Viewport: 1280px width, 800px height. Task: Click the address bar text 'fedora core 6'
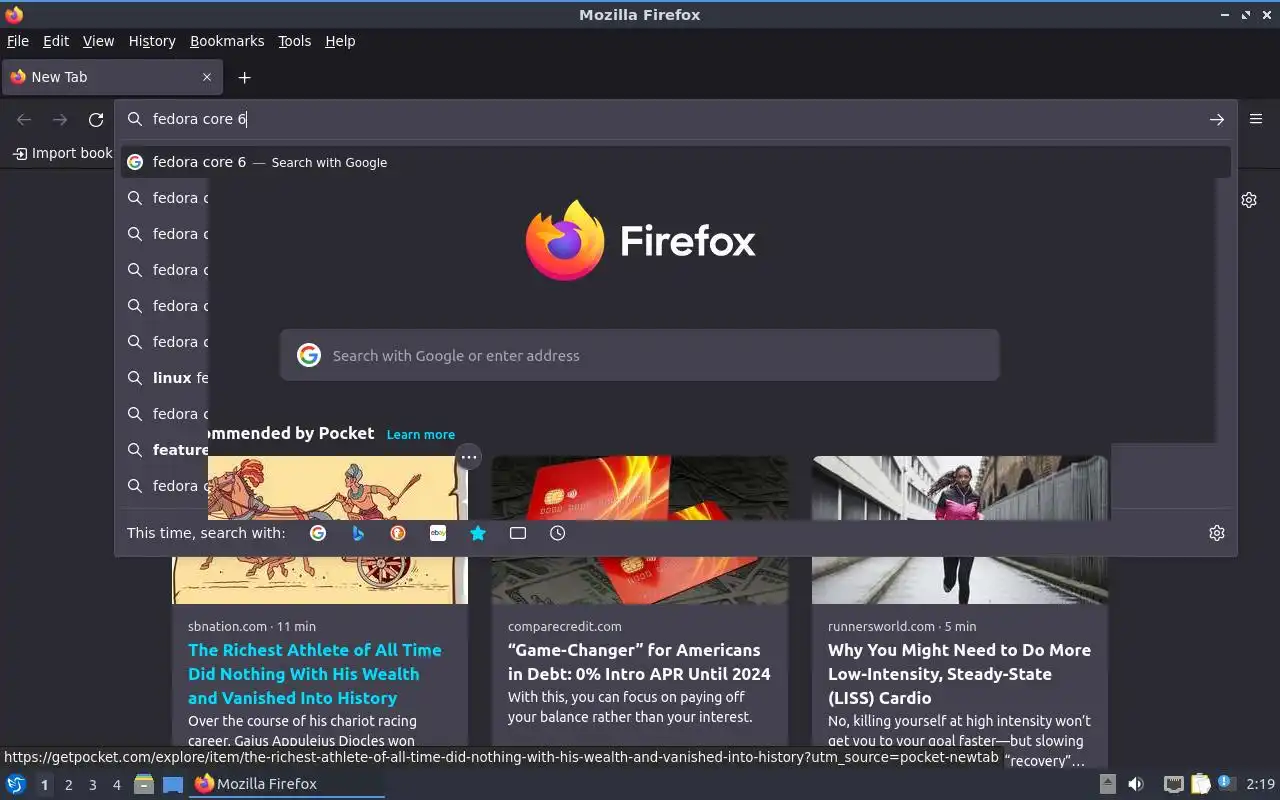pos(199,119)
